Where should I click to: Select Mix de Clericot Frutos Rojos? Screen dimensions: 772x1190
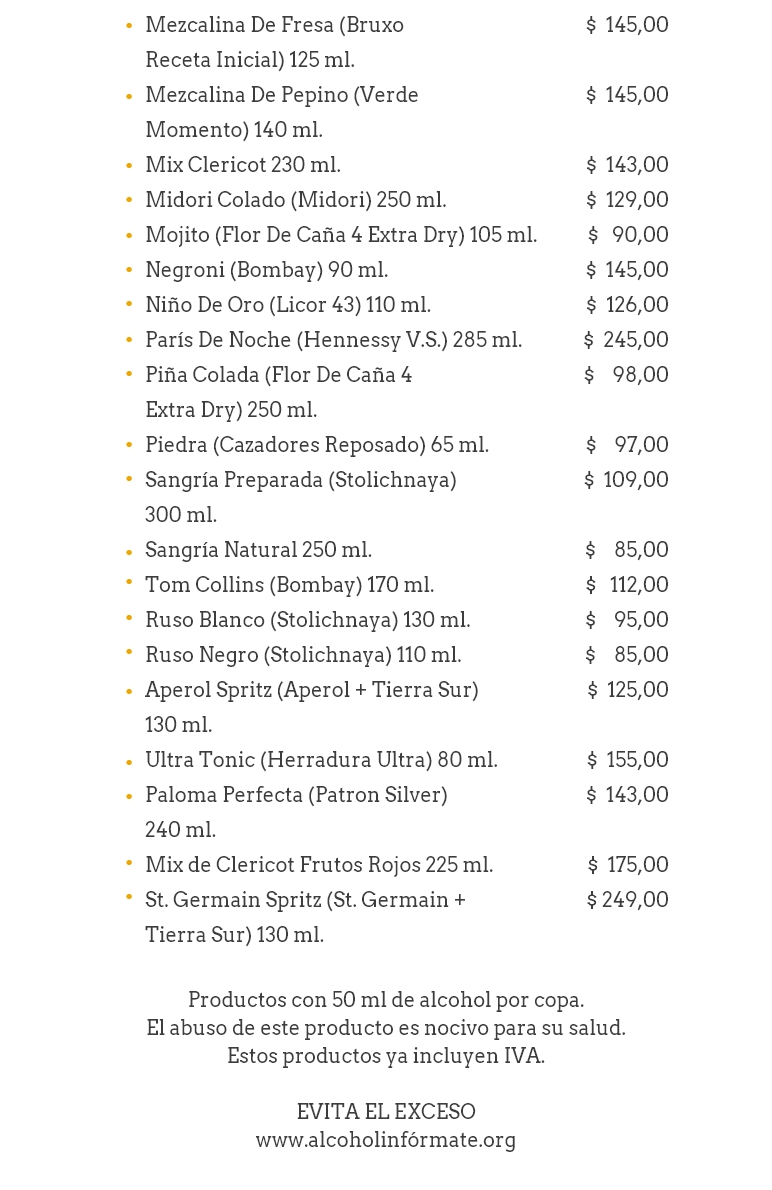[x=318, y=865]
